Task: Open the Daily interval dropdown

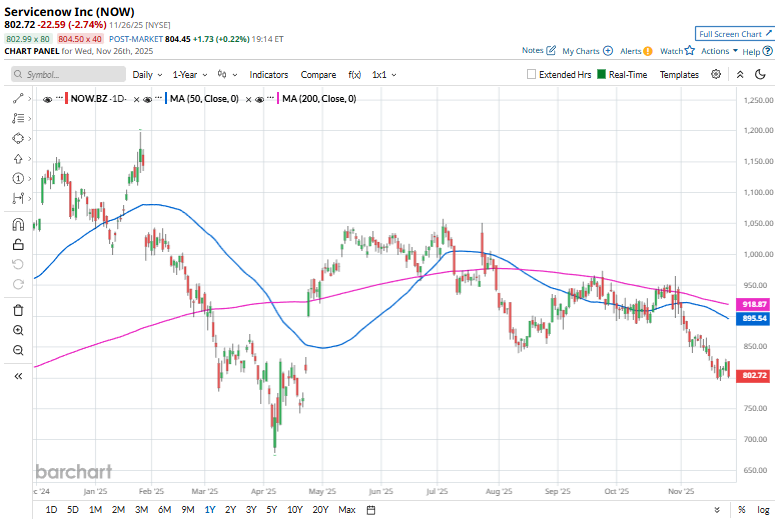Action: (146, 74)
